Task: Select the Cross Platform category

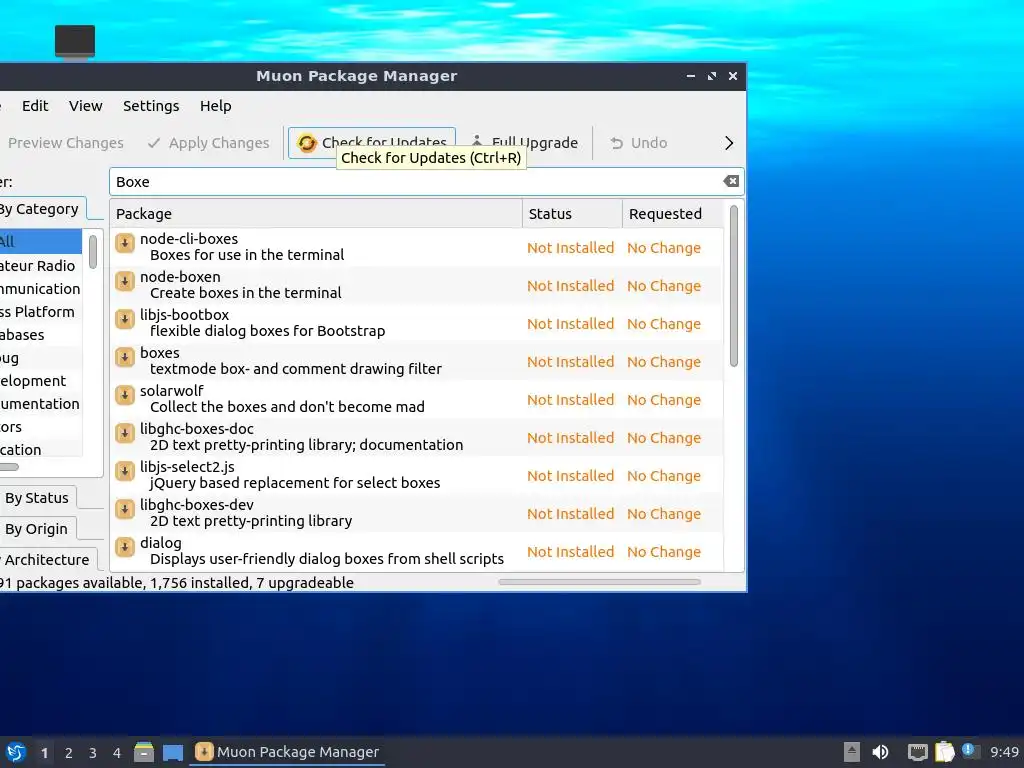Action: click(x=38, y=312)
